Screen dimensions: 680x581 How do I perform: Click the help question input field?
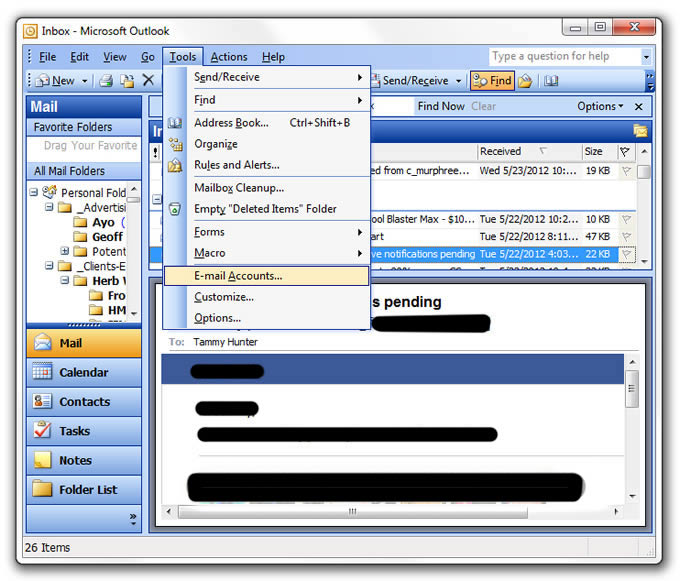pos(565,56)
